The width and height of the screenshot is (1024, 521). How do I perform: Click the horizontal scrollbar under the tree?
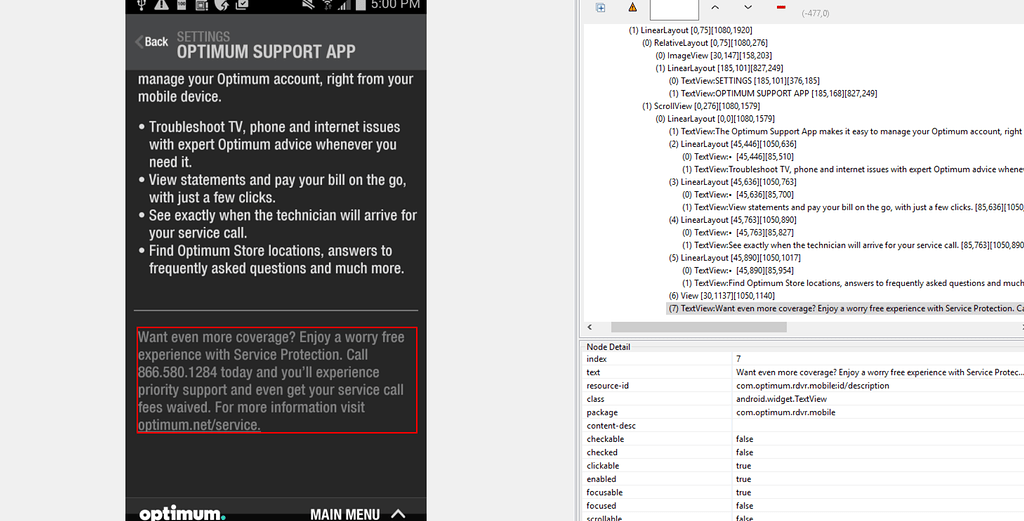[700, 327]
